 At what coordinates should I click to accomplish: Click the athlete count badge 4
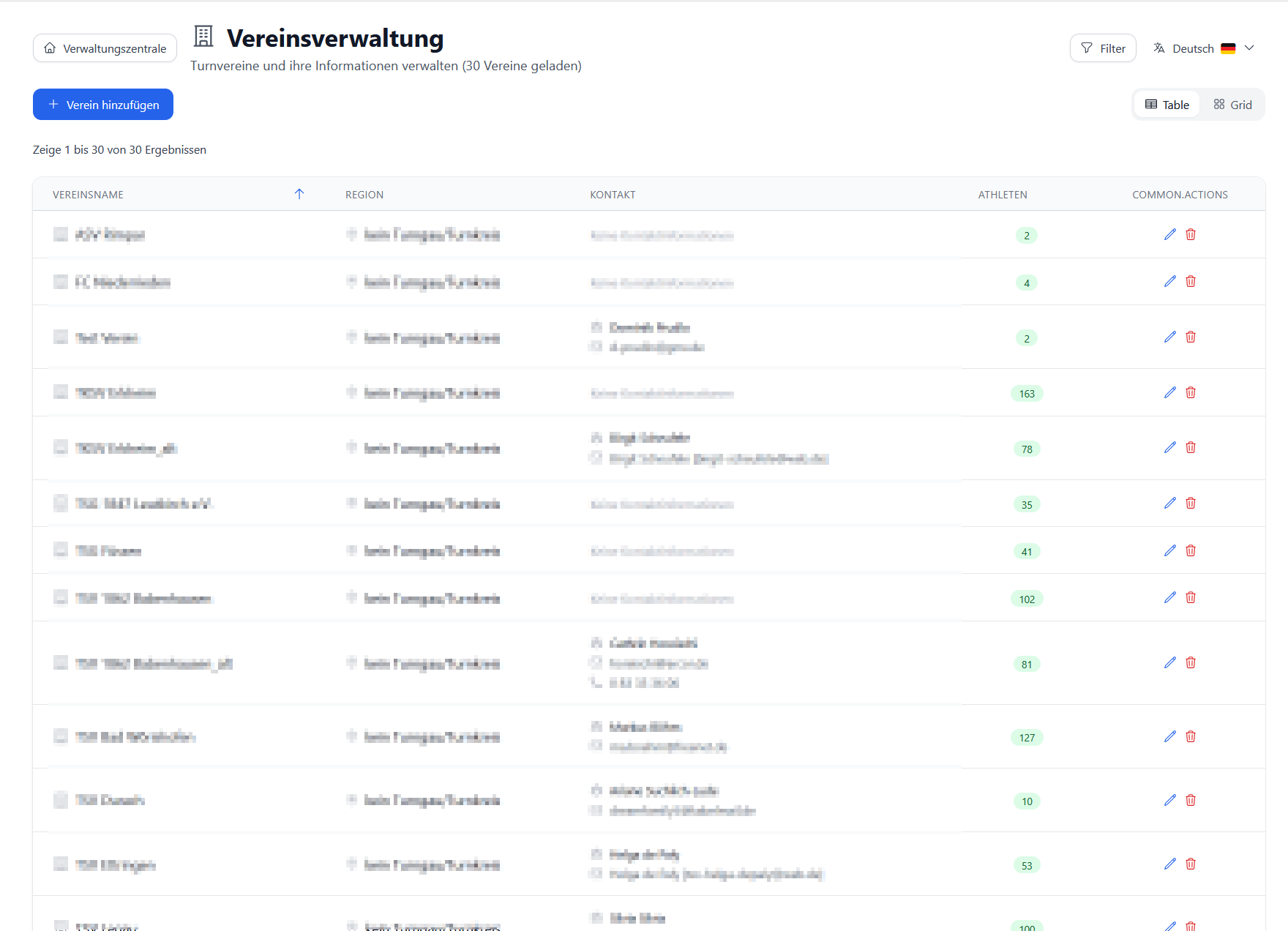point(1027,283)
